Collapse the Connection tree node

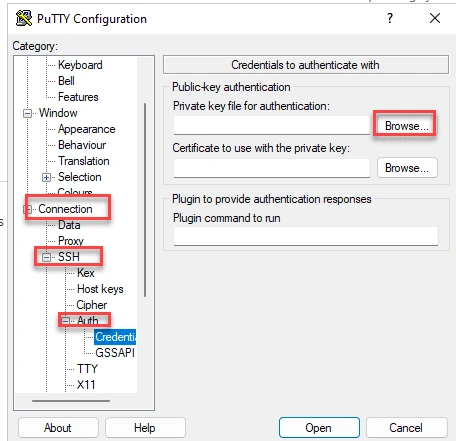tap(27, 209)
